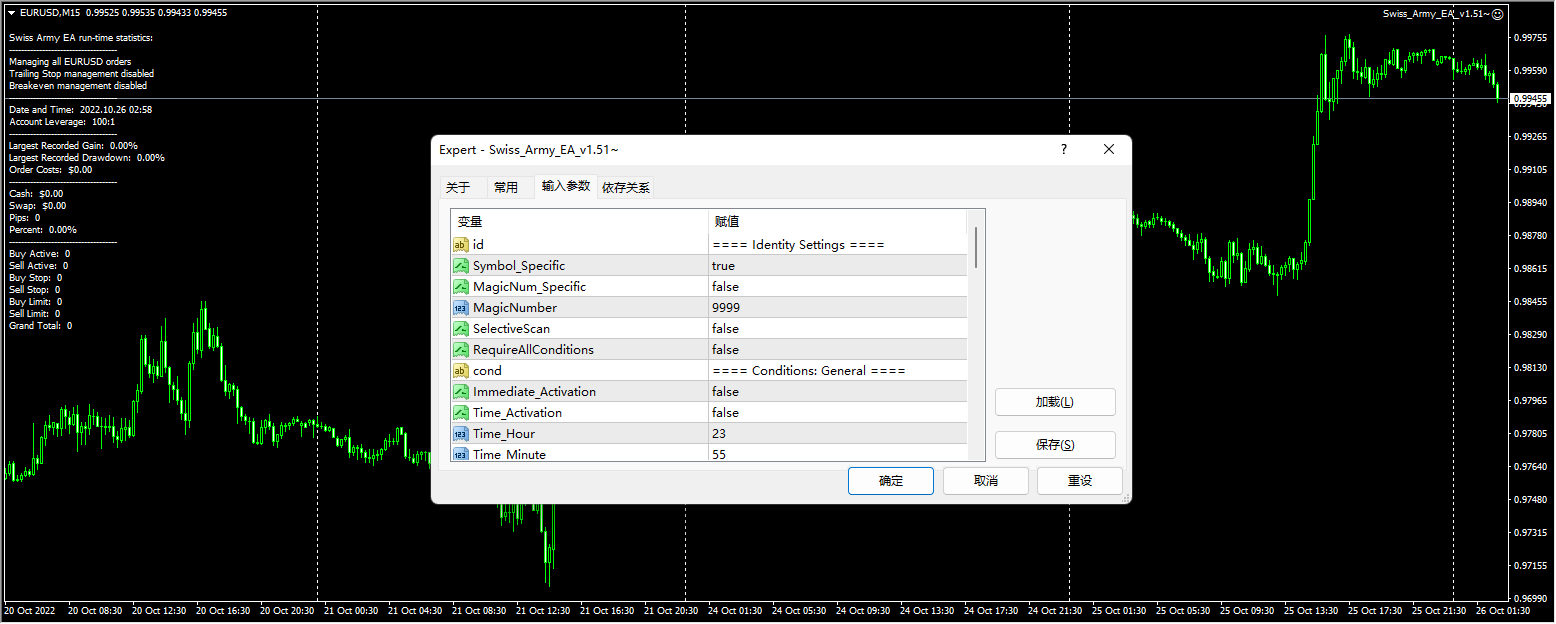Click the boolean icon next to Symbol_Specific
Viewport: 1556px width, 624px height.
click(462, 265)
